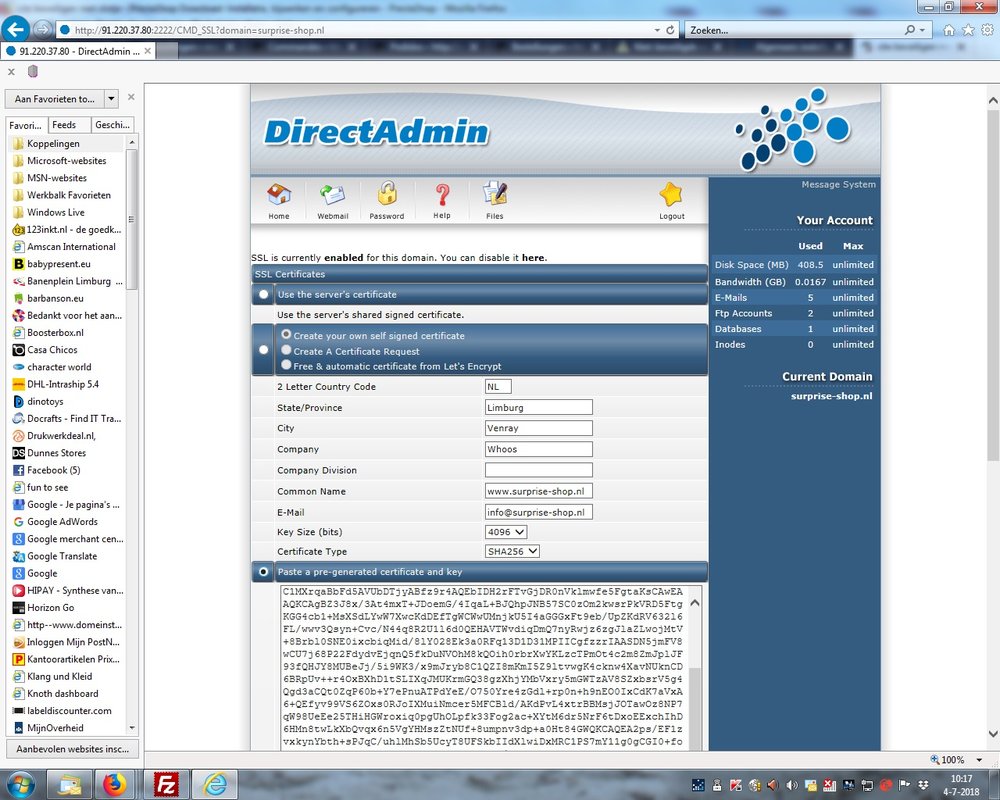This screenshot has height=800, width=1000.
Task: Click Aan Favorieten toevoegen button
Action: click(54, 99)
